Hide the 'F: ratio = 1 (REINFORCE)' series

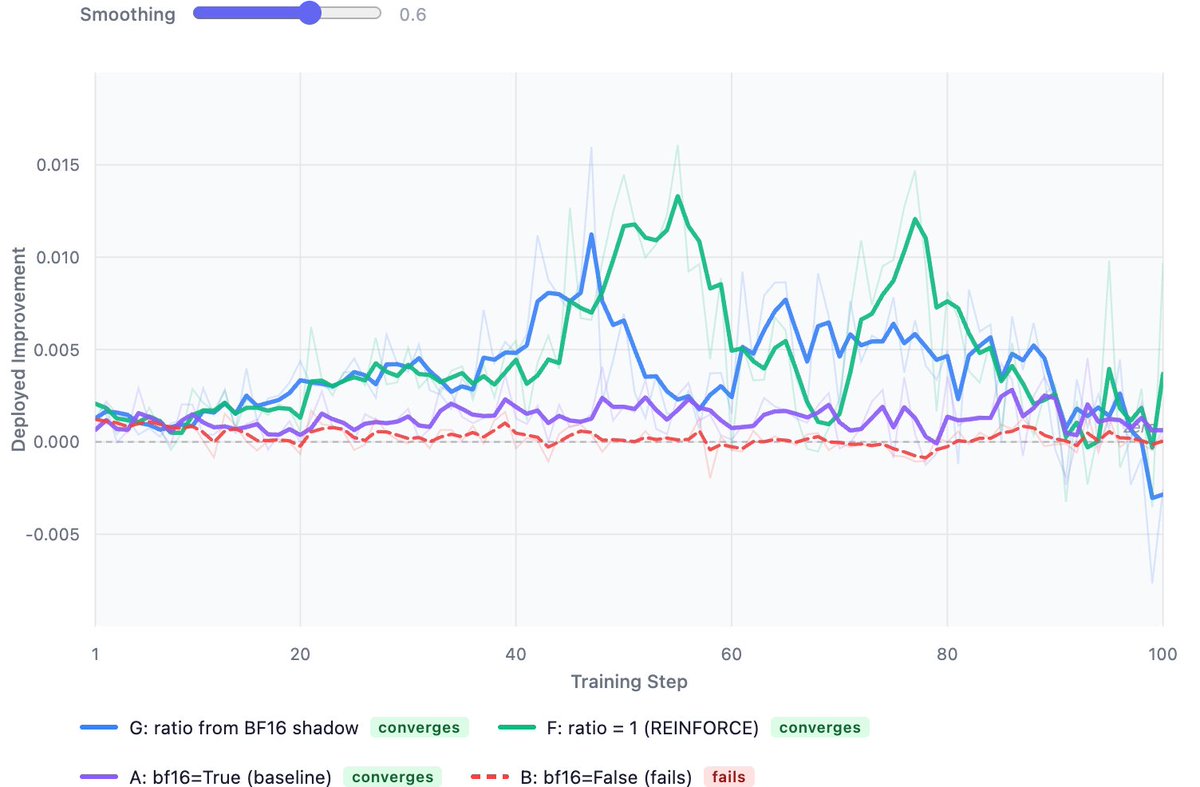coord(649,728)
